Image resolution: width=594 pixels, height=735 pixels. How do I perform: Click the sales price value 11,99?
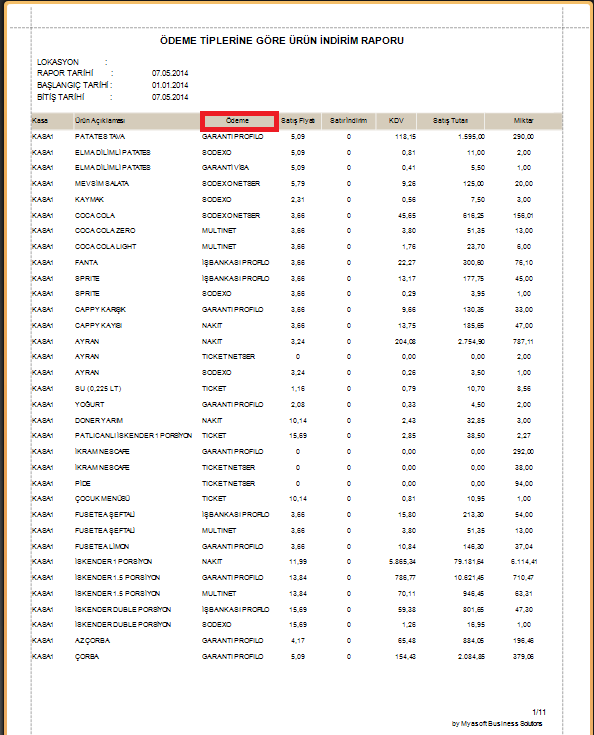pyautogui.click(x=298, y=561)
